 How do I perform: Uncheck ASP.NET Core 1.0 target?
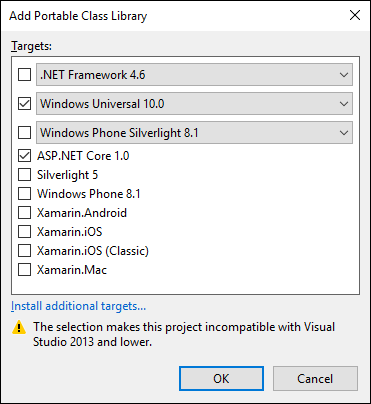pyautogui.click(x=24, y=156)
